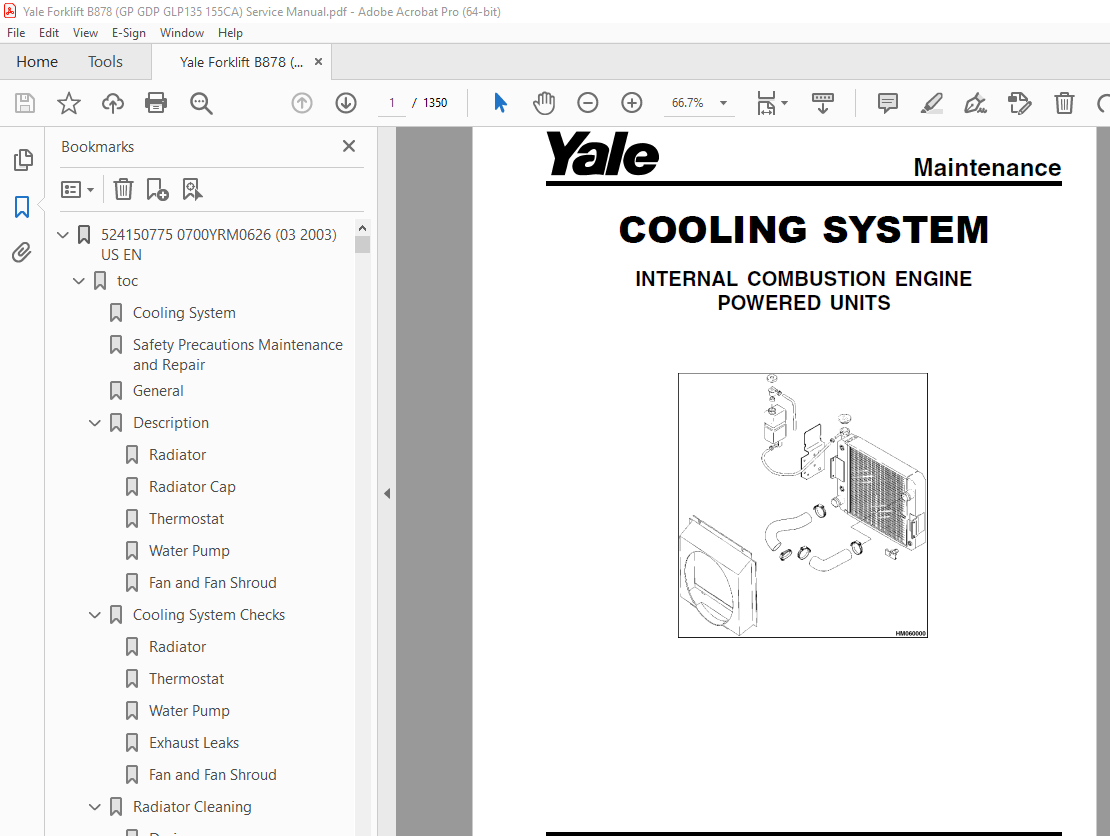This screenshot has height=836, width=1110.
Task: Open the View menu
Action: tap(85, 33)
